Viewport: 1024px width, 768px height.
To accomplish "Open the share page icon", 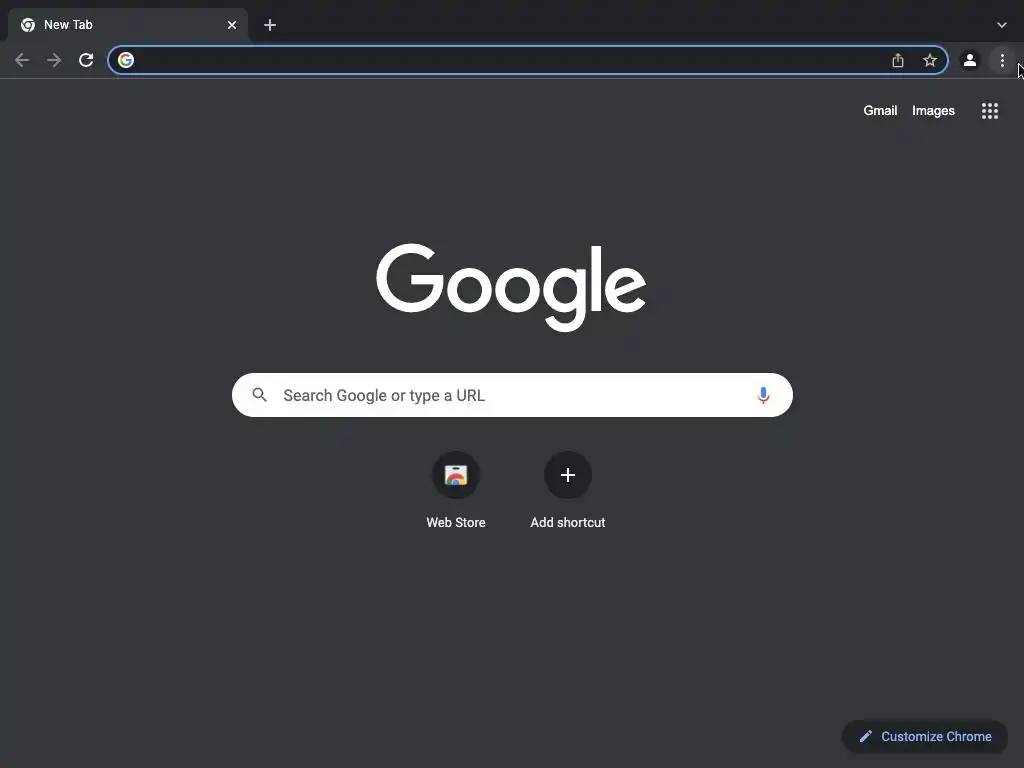I will pos(898,60).
